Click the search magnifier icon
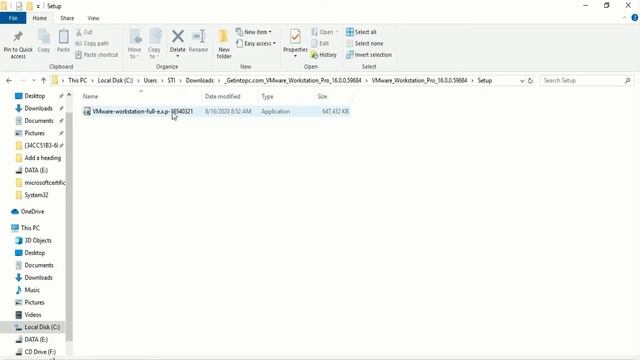Image resolution: width=640 pixels, height=360 pixels. (x=627, y=81)
